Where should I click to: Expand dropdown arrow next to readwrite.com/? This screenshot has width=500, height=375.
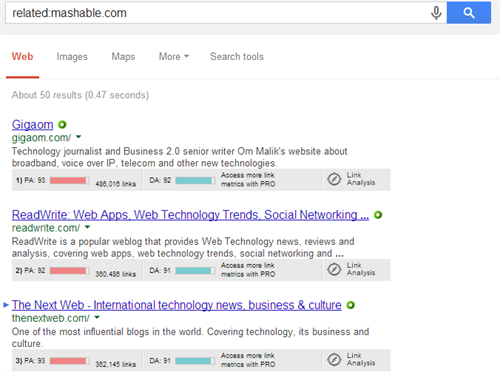(87, 227)
